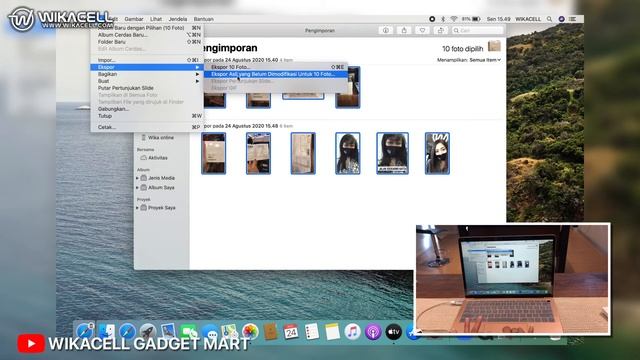The image size is (640, 360).
Task: Choose Ekspor Asli yang Belum Dimodifikasi
Action: point(276,74)
